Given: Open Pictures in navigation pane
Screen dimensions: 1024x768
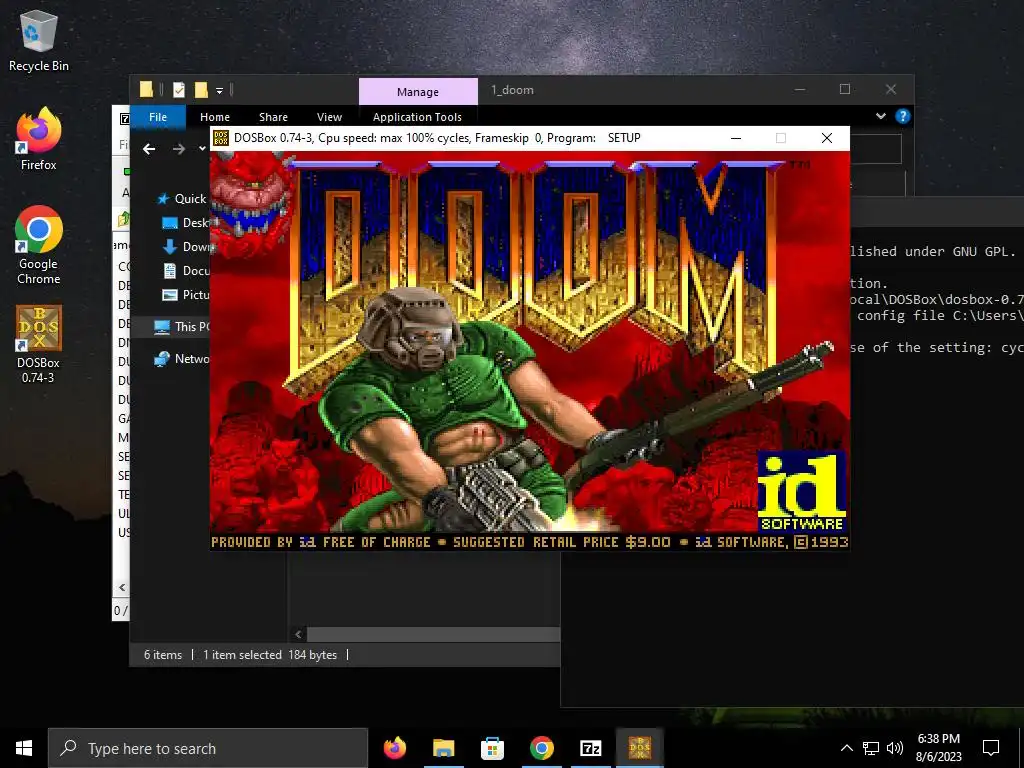Looking at the screenshot, I should click(185, 295).
